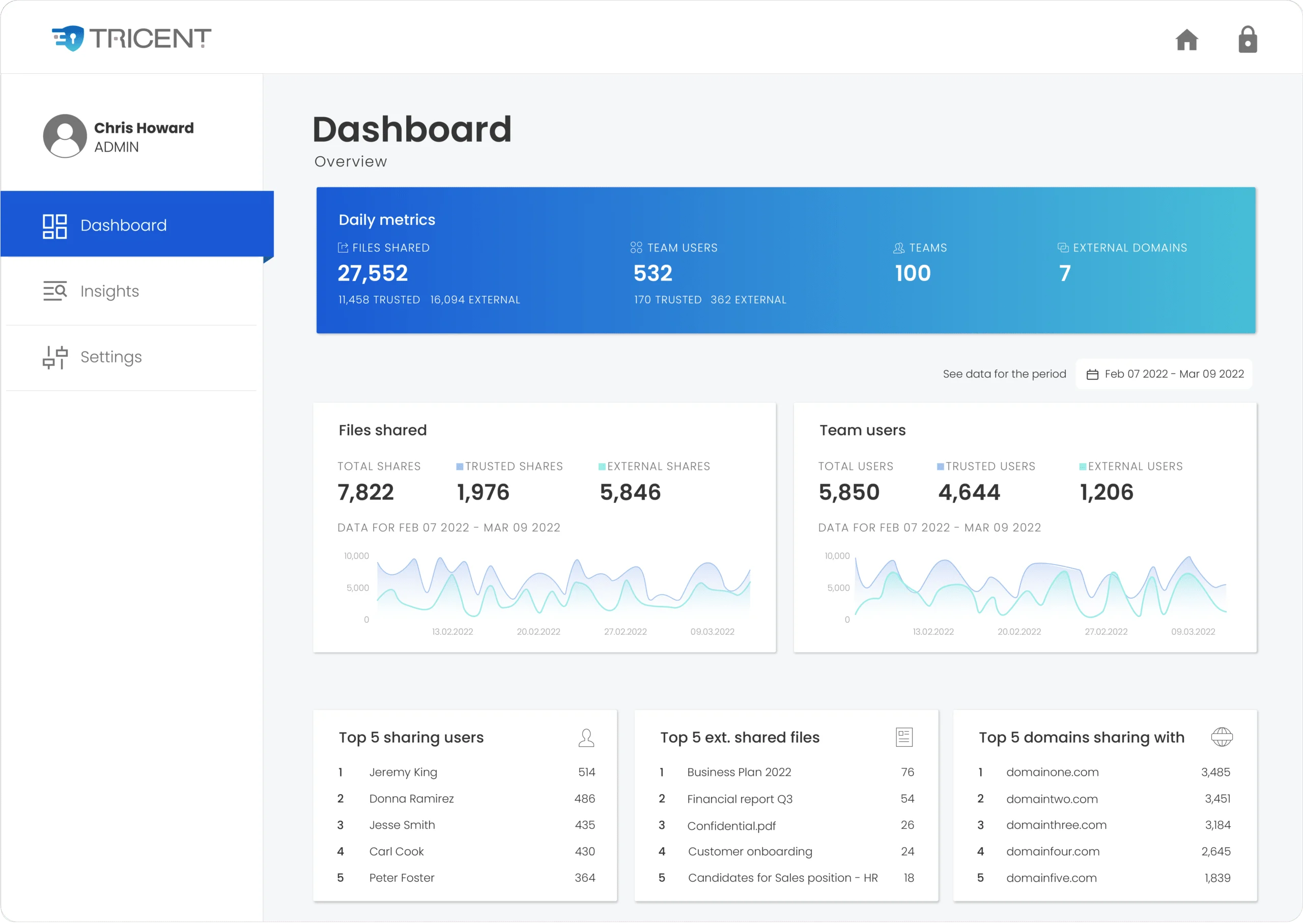
Task: Click the document icon in Top 5 ext. shared files
Action: (x=904, y=737)
